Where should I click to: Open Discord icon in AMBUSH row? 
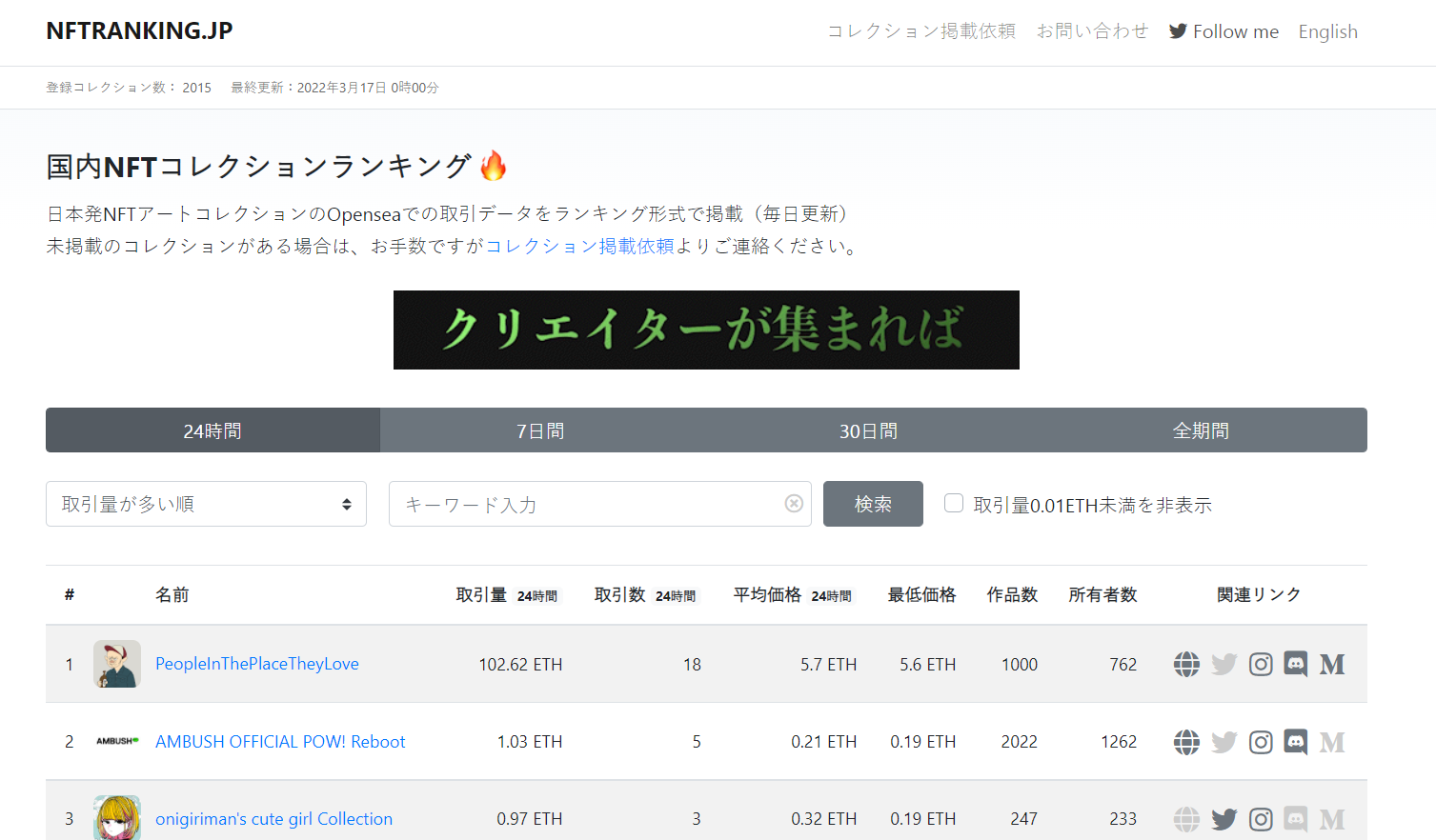point(1296,742)
